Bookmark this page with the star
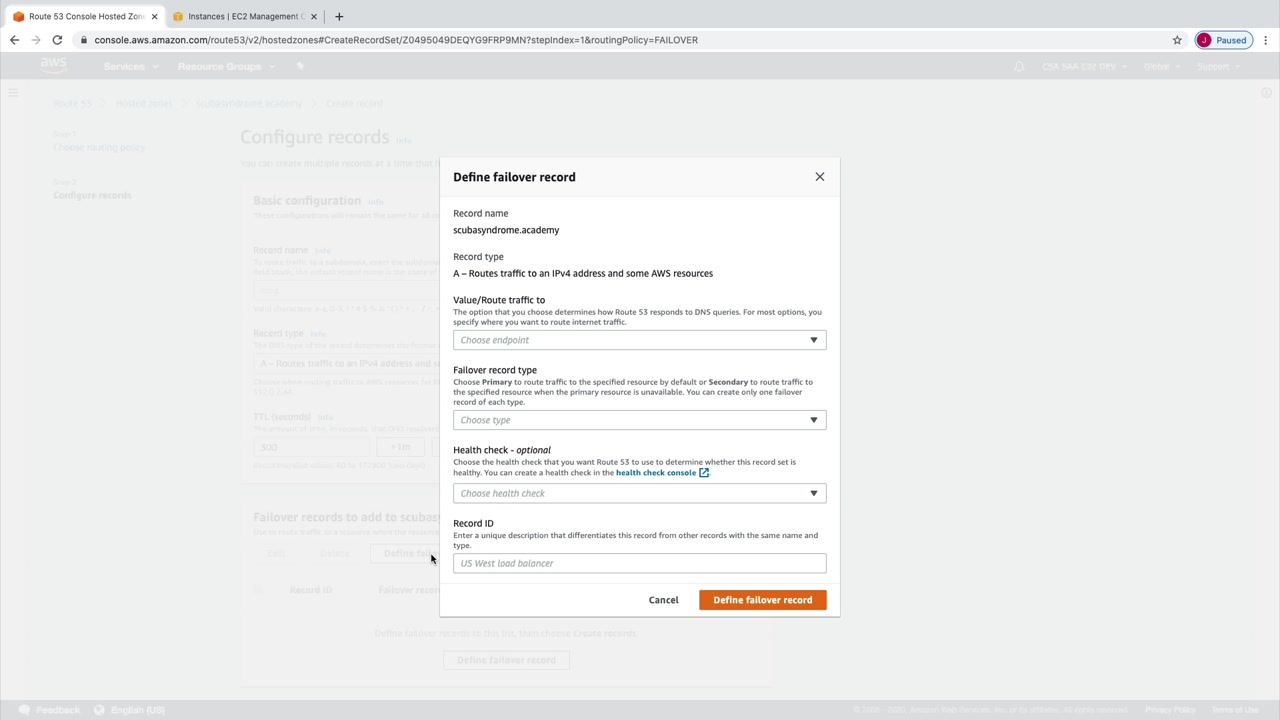Viewport: 1280px width, 720px height. click(1177, 40)
